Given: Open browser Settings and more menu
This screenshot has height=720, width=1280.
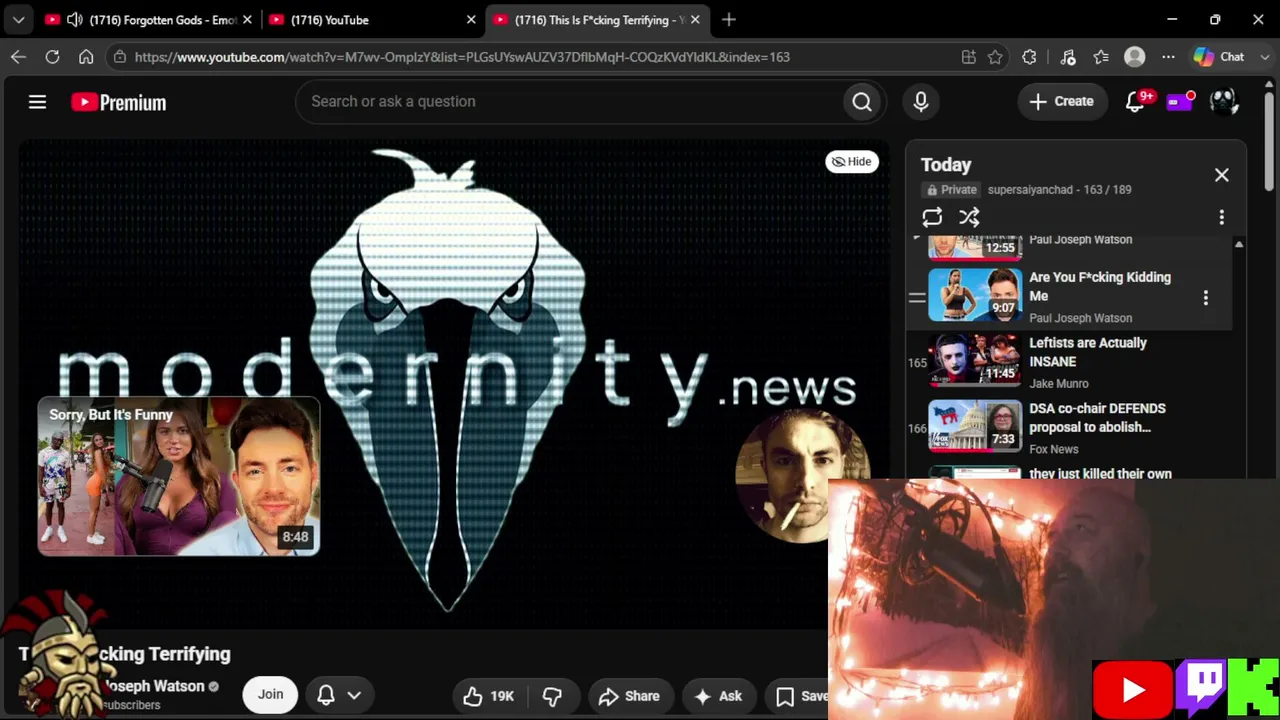Looking at the screenshot, I should [x=1168, y=57].
